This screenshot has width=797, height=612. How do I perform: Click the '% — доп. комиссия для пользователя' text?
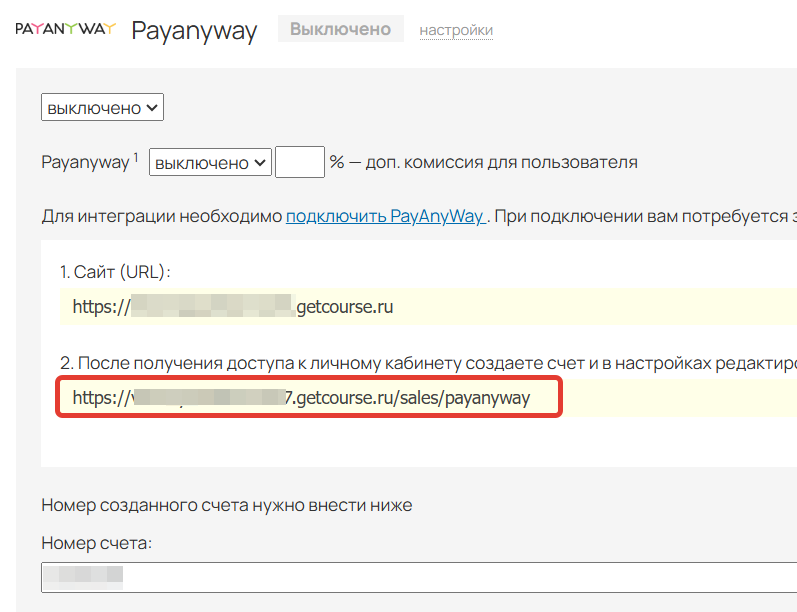[x=483, y=162]
